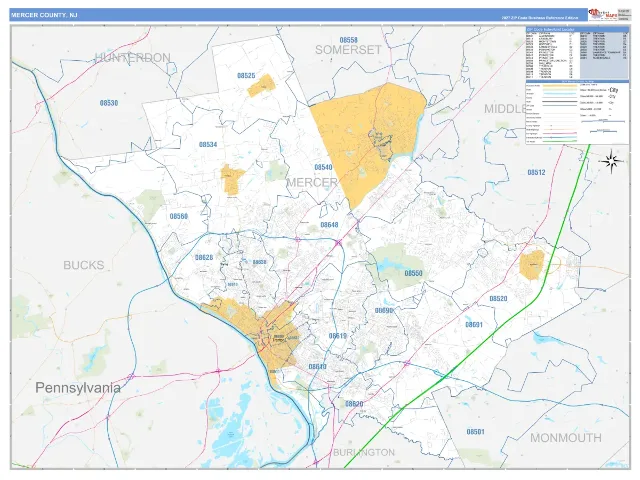Select the ZIP code 08560 label
640x480 pixels.
(x=179, y=216)
